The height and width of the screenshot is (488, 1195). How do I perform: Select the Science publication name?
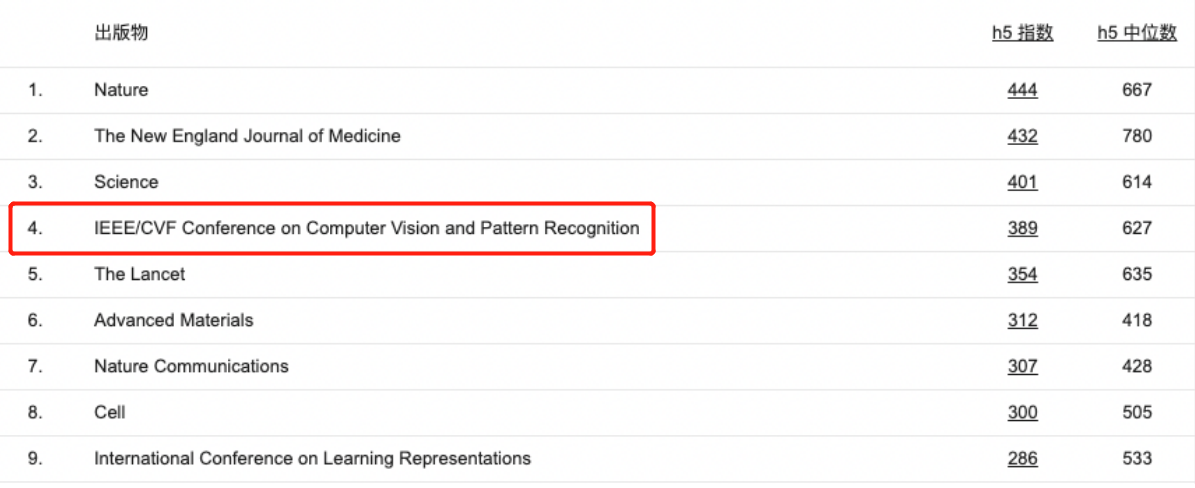coord(126,182)
